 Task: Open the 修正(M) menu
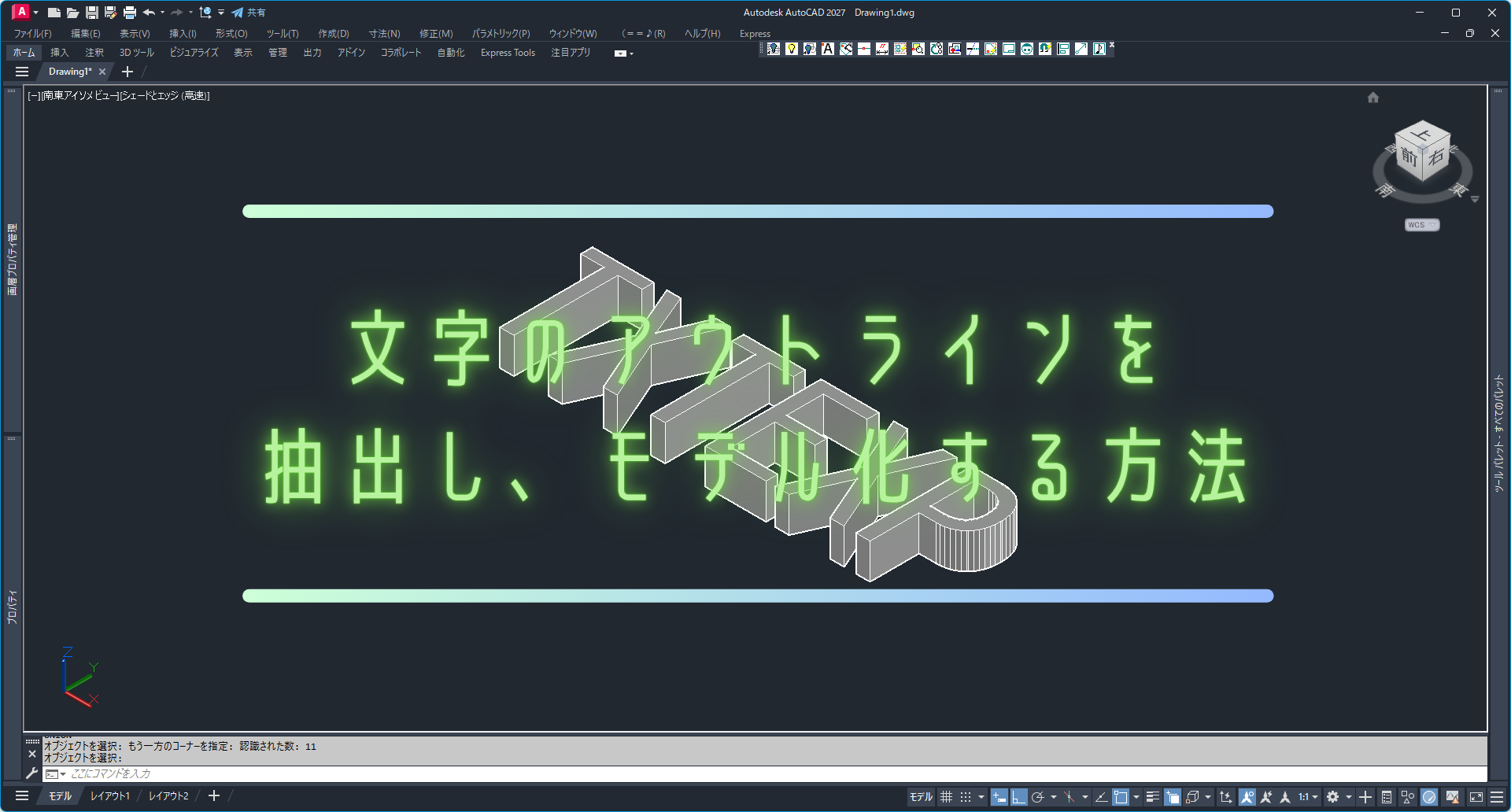435,34
